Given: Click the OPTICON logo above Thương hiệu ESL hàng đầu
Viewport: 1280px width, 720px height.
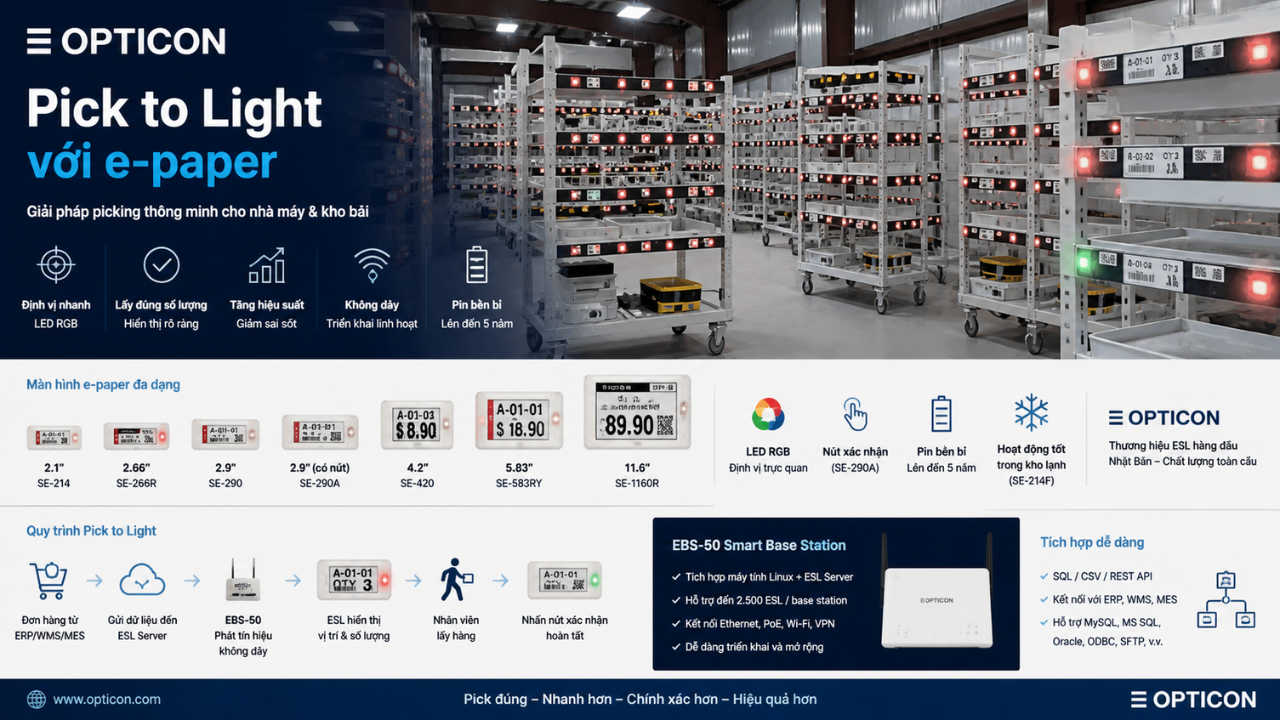Looking at the screenshot, I should [1164, 418].
